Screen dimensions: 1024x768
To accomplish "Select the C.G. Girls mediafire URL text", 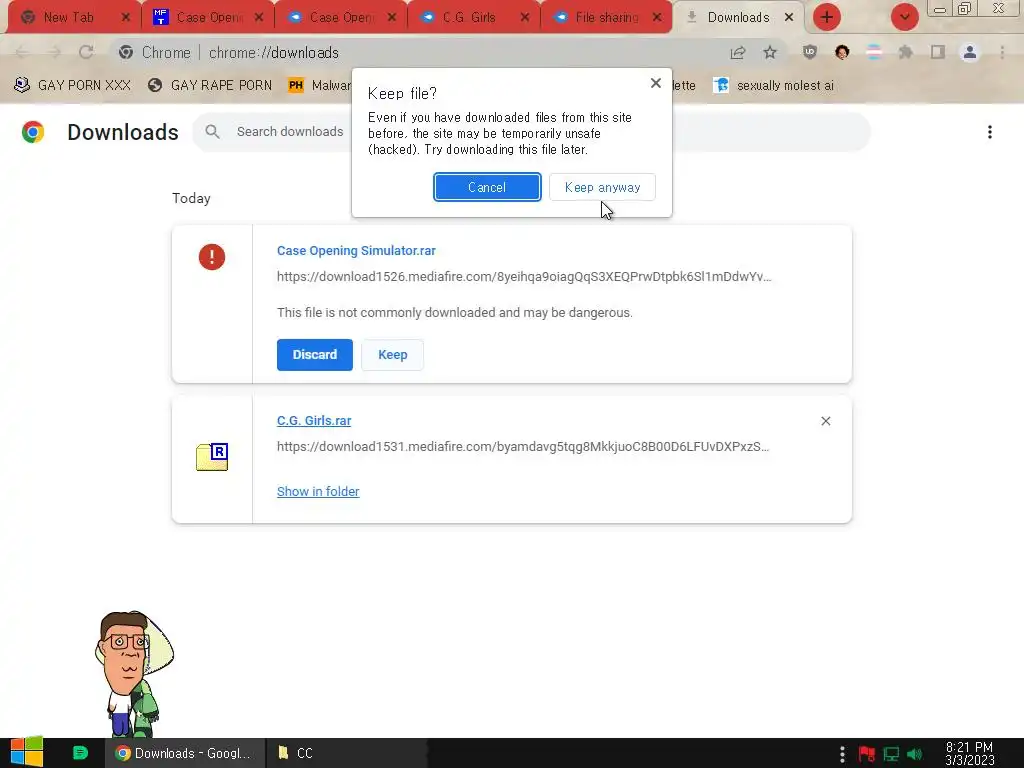I will coord(523,447).
